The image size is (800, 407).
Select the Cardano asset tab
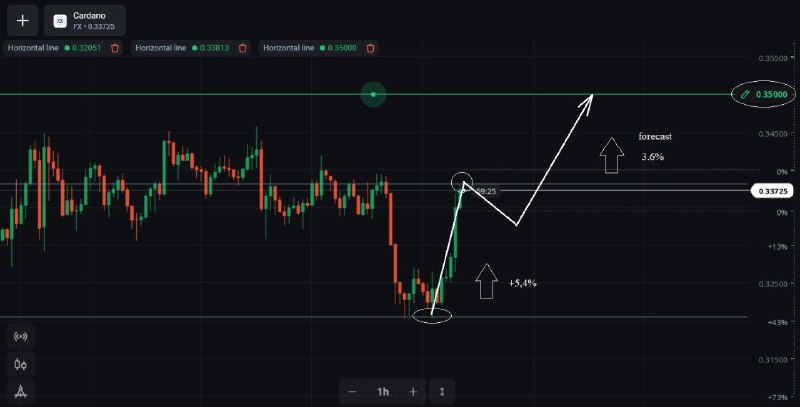point(85,20)
